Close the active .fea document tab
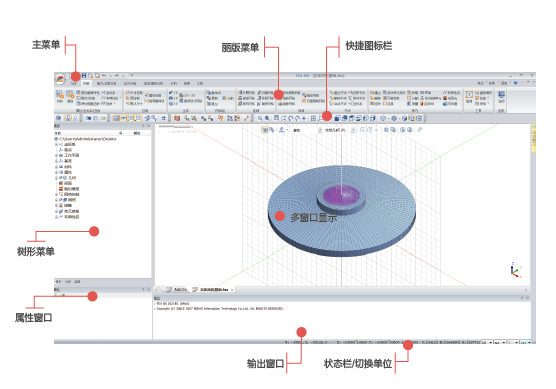This screenshot has width=556, height=389. (x=232, y=290)
